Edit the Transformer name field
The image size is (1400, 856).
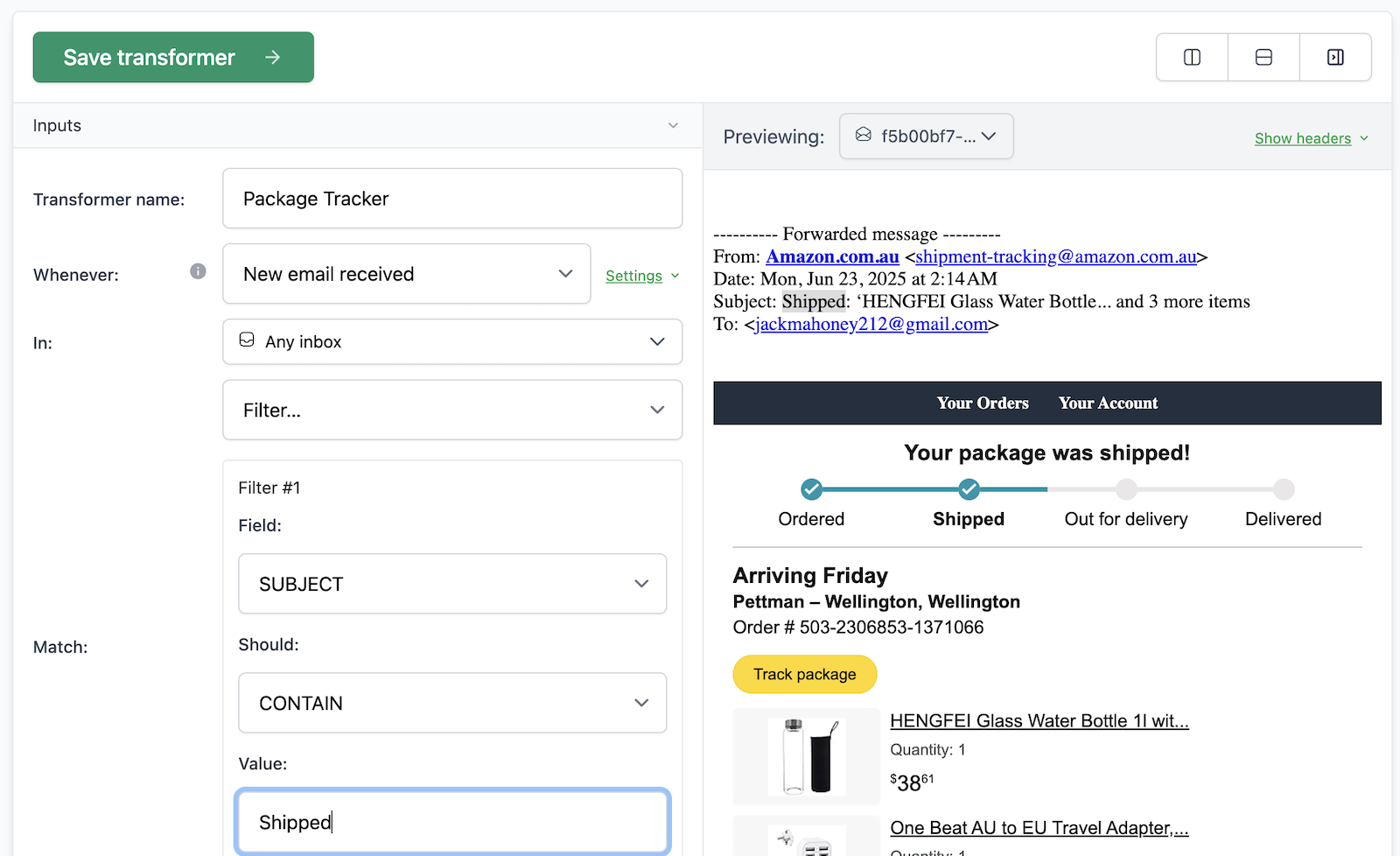452,199
